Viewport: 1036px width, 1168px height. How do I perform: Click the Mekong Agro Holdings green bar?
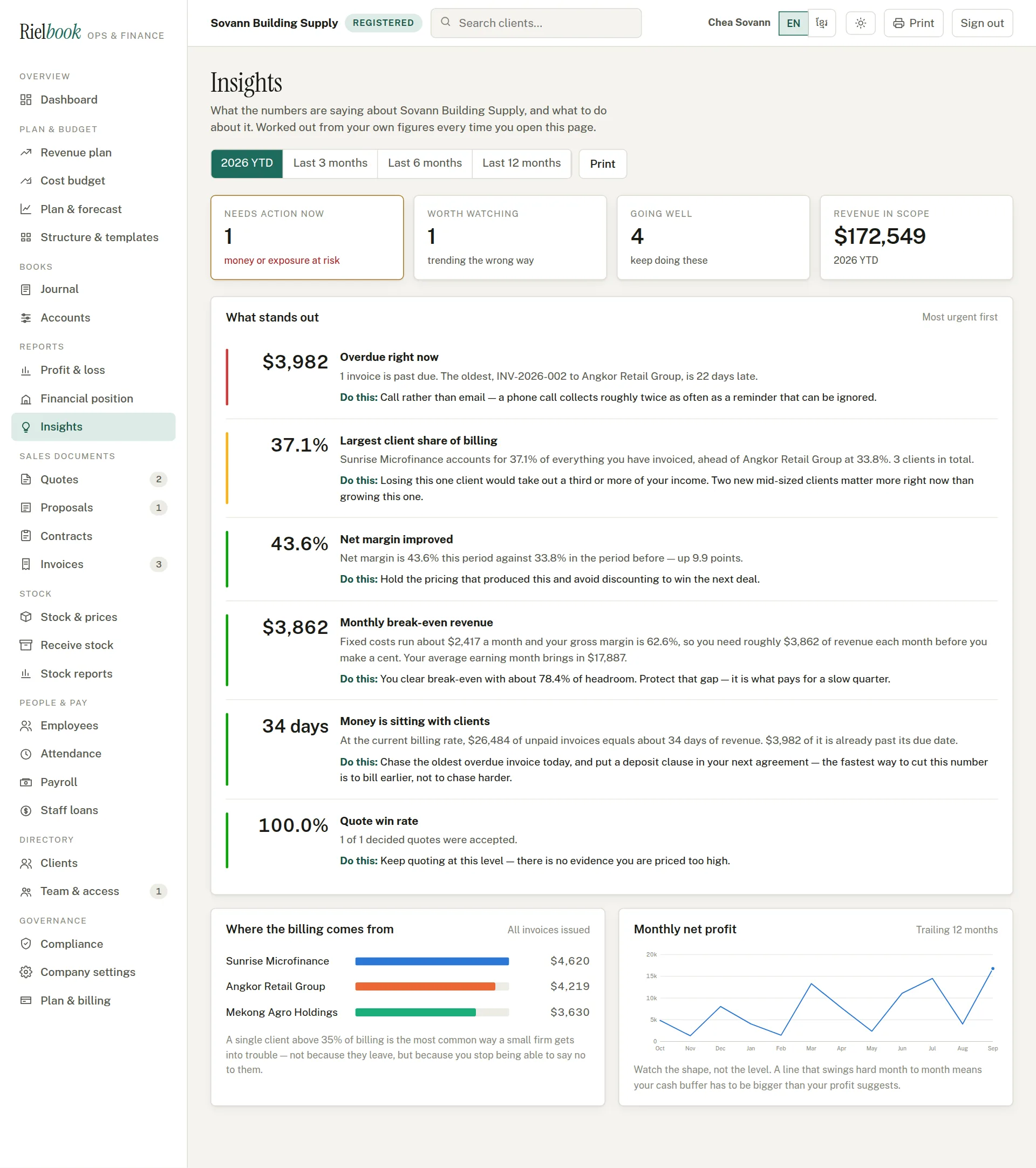(415, 1012)
